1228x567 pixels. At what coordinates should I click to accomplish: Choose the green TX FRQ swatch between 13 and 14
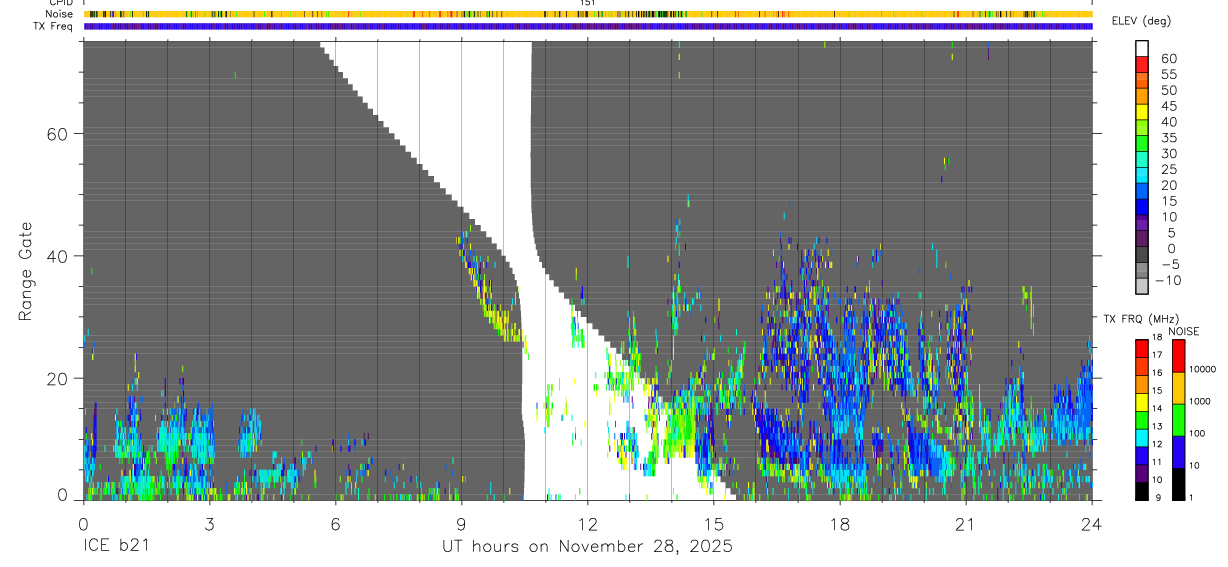pyautogui.click(x=1142, y=419)
